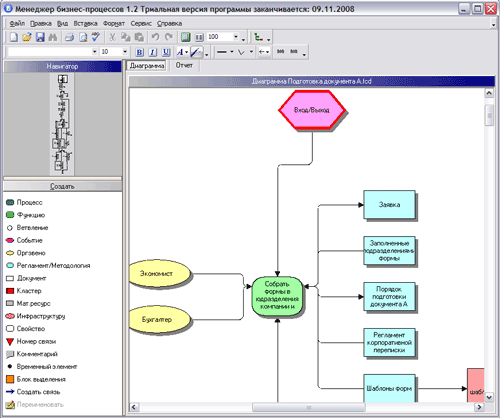Open the arrow direction dropdown
Viewport: 500px width, 418px height.
267,52
